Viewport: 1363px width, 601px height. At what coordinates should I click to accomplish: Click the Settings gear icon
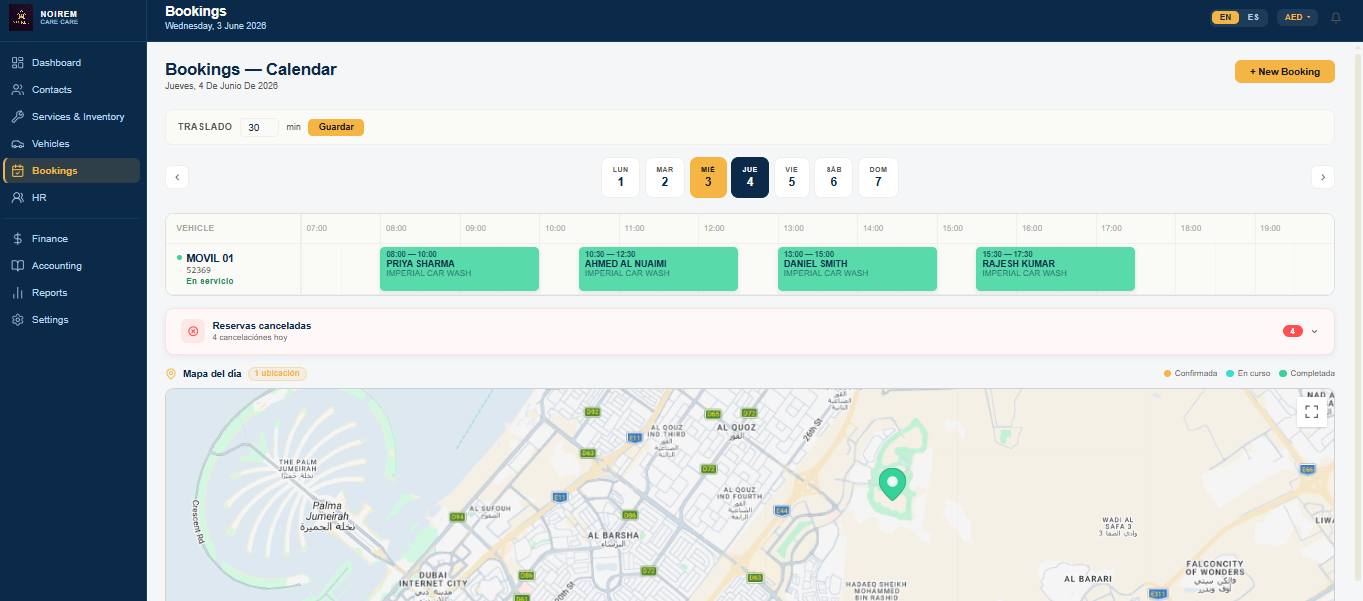coord(18,320)
